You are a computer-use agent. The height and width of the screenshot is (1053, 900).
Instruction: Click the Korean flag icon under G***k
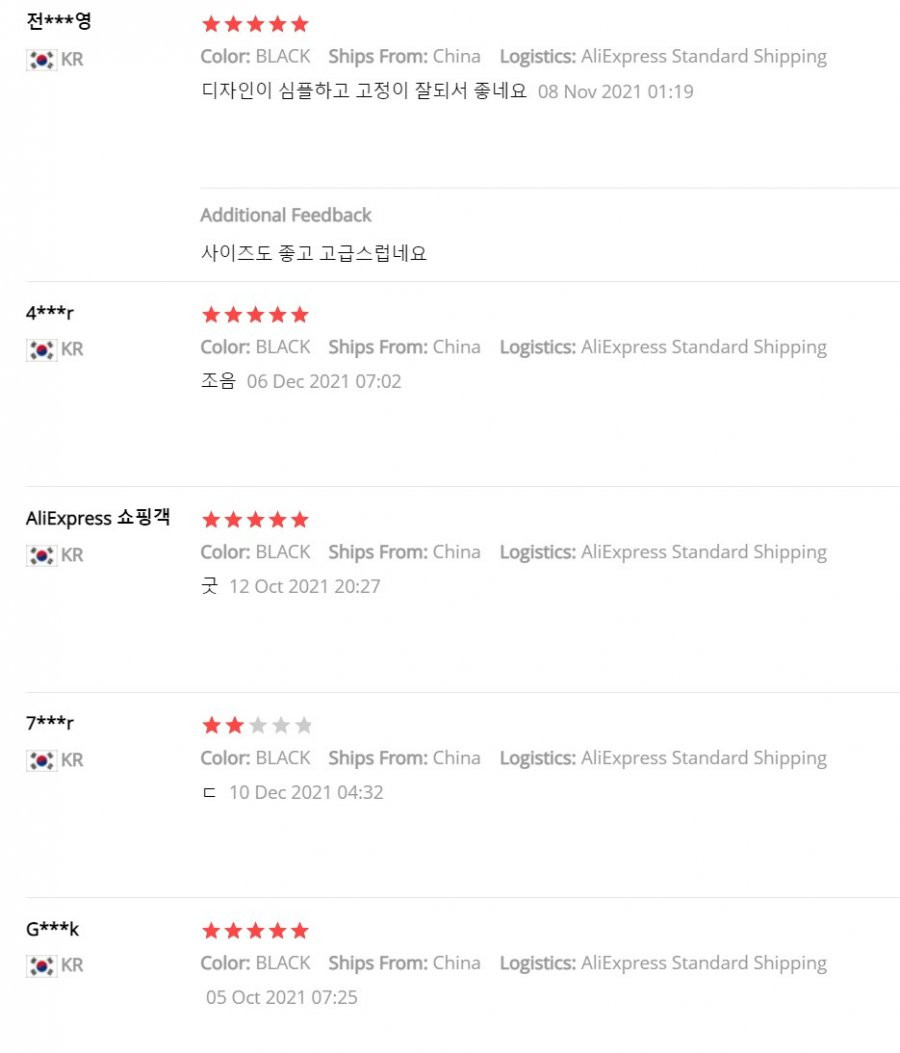click(42, 966)
